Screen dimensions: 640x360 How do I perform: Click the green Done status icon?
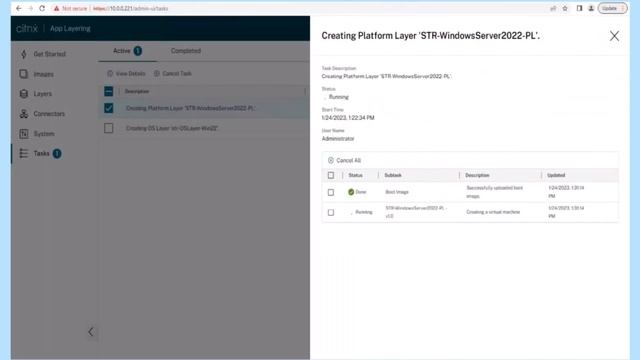[x=351, y=192]
